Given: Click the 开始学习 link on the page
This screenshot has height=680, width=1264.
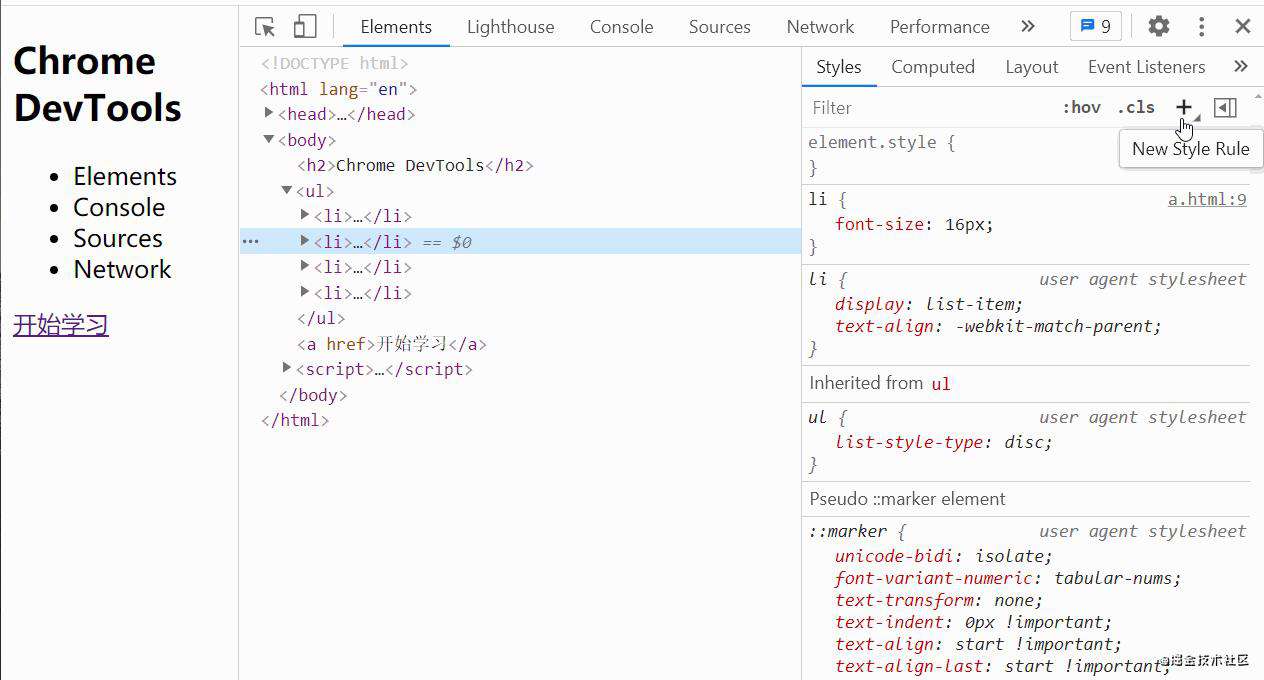Looking at the screenshot, I should tap(61, 325).
